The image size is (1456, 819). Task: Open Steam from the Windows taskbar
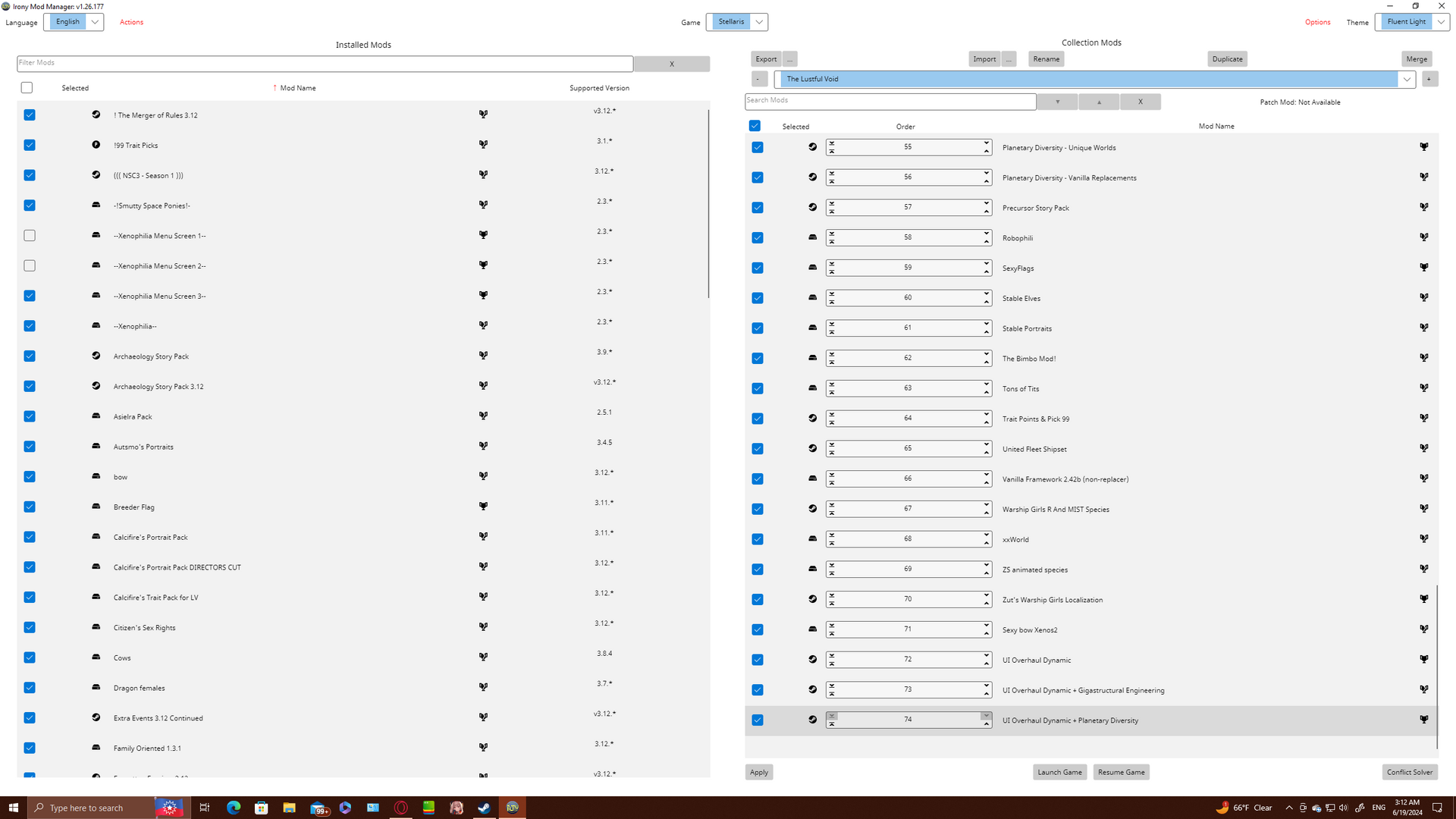484,808
